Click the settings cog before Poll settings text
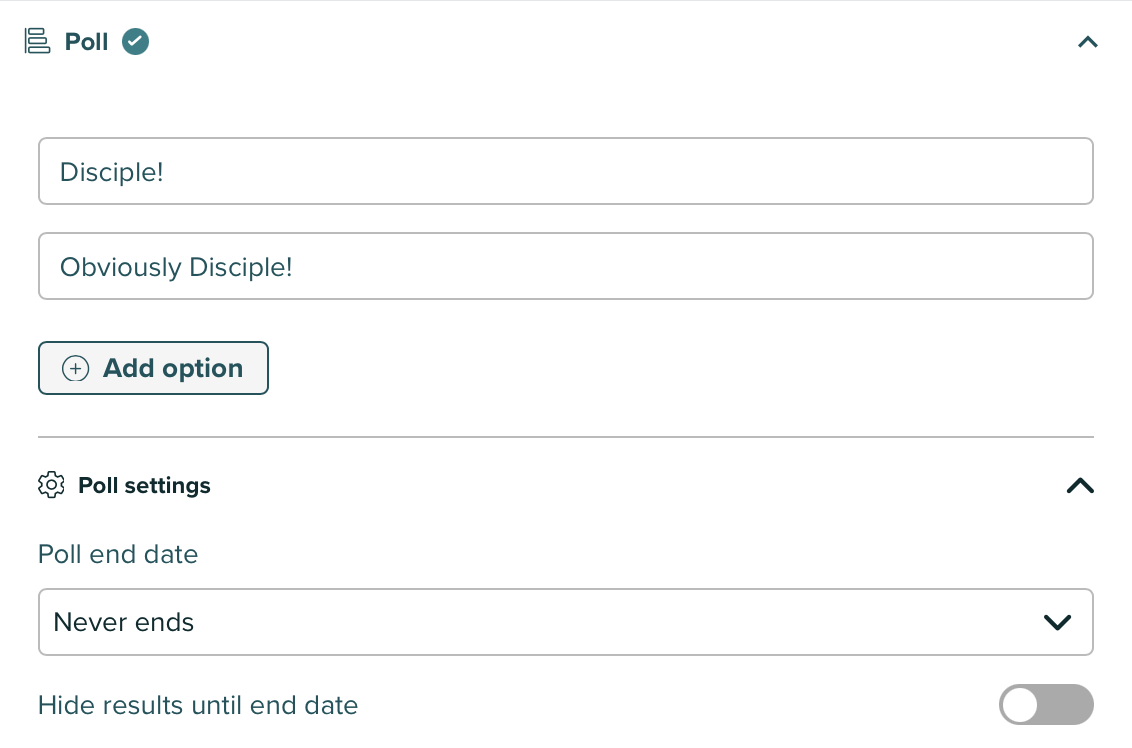Viewport: 1132px width, 748px height. [51, 485]
